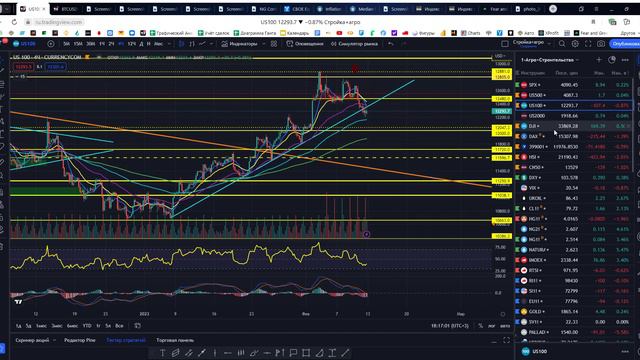Click the blue Опубликовать publish button

coord(624,44)
